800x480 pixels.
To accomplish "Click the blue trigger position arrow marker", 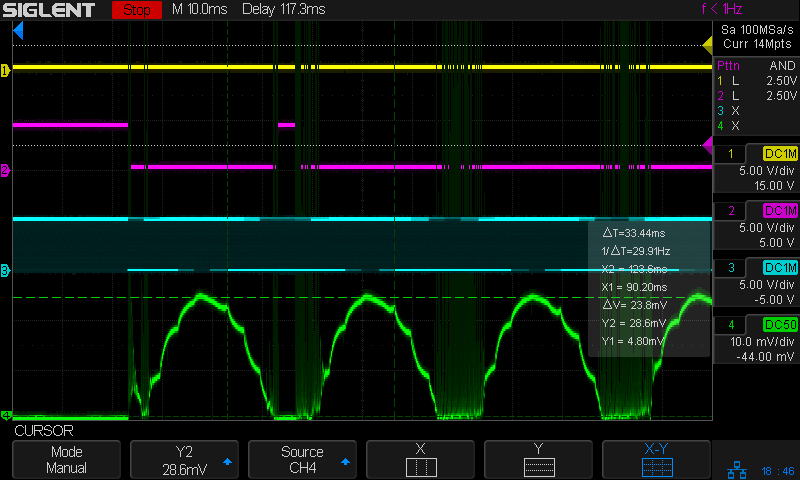I will (x=18, y=31).
